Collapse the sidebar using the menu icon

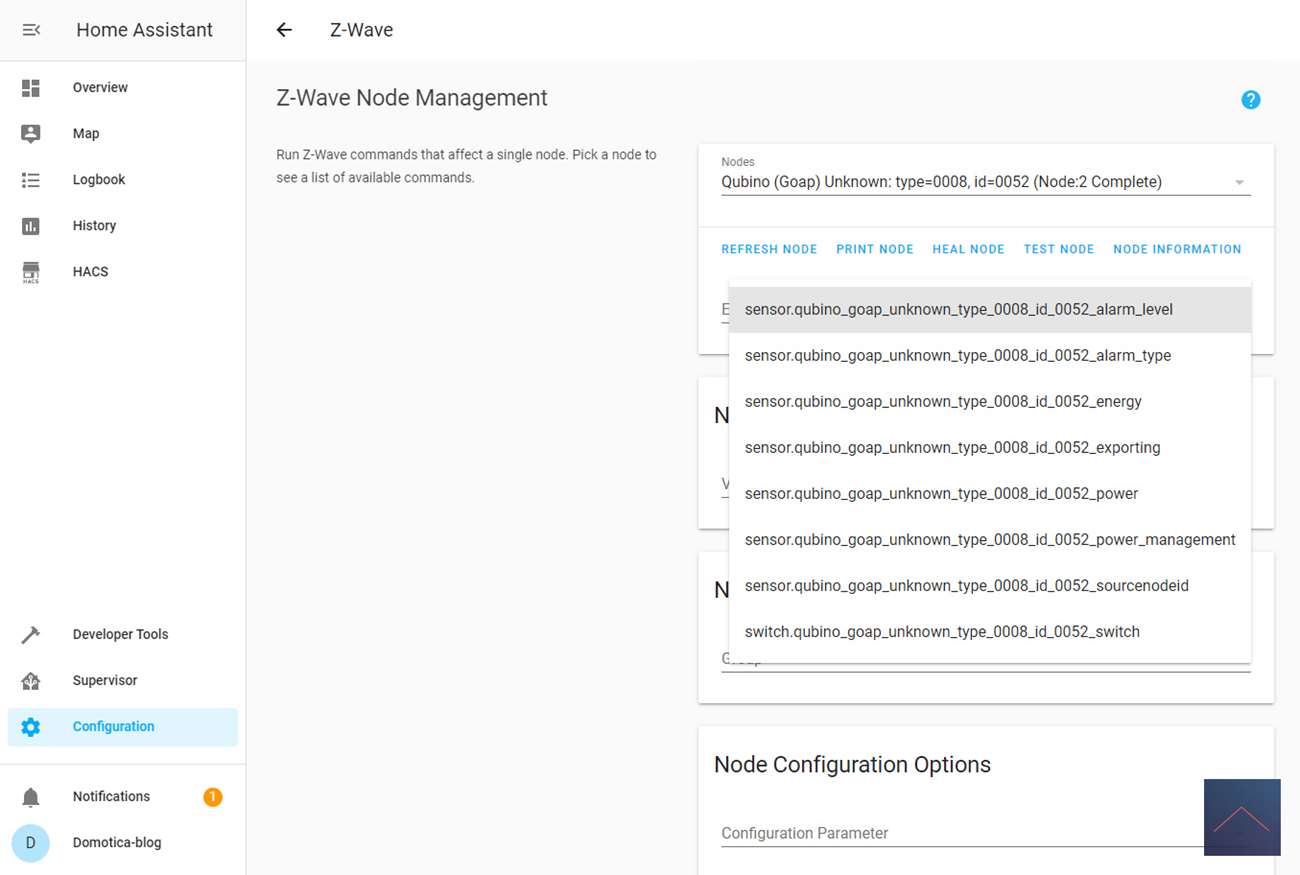click(31, 30)
